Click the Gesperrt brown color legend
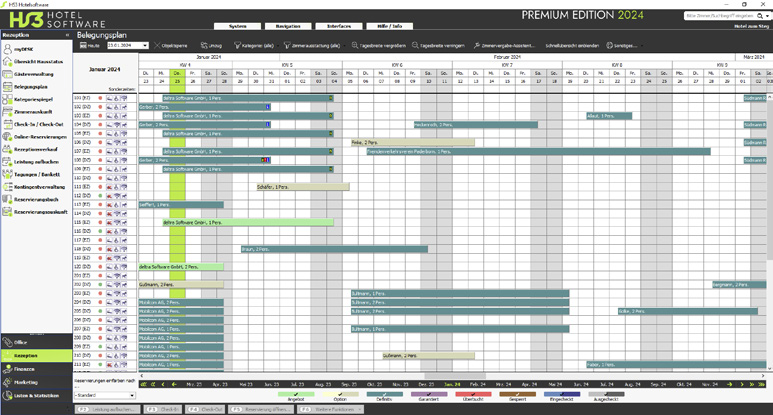This screenshot has width=773, height=415. (x=518, y=394)
